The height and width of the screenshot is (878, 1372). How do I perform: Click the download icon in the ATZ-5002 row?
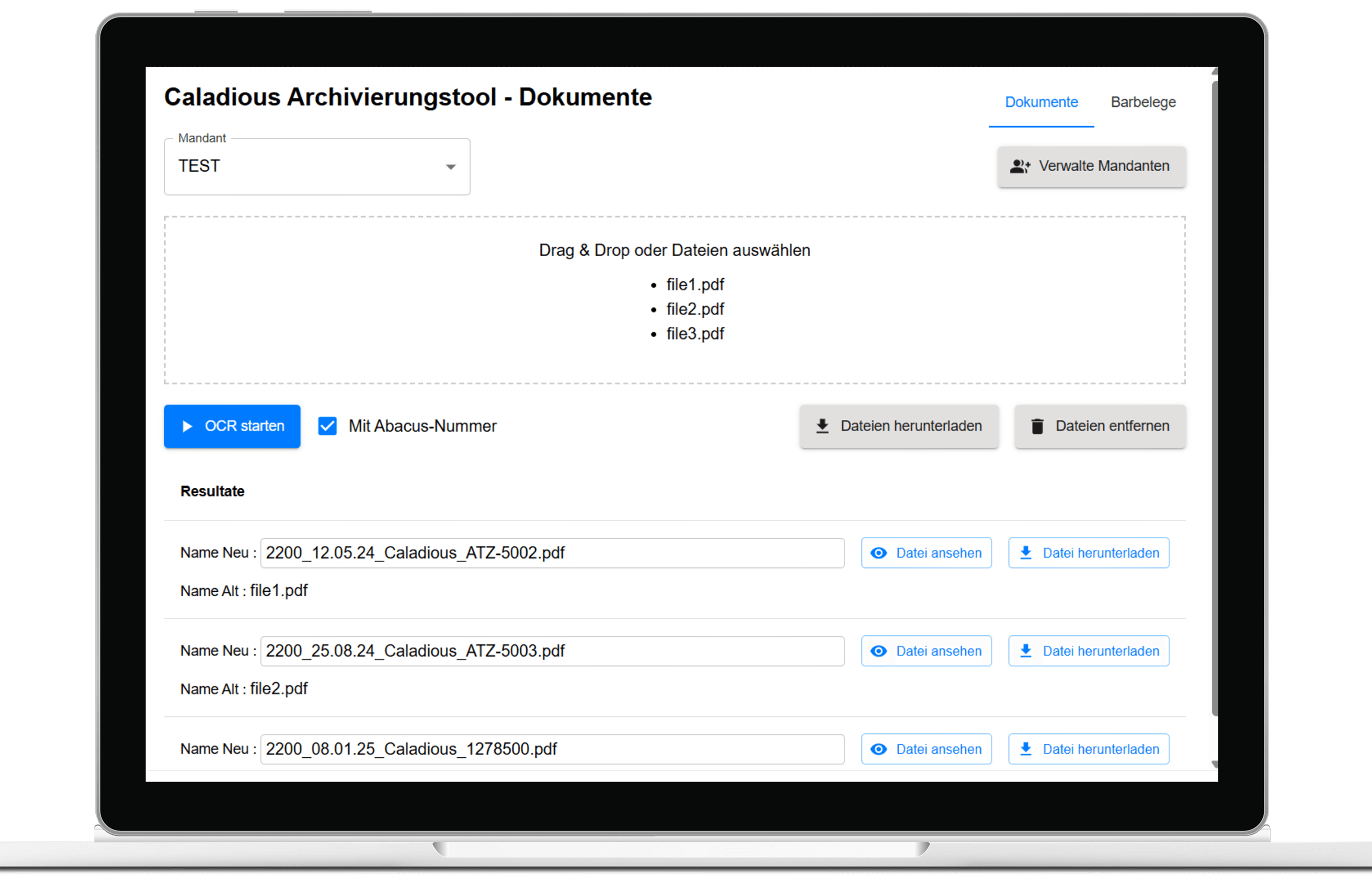click(x=1025, y=553)
